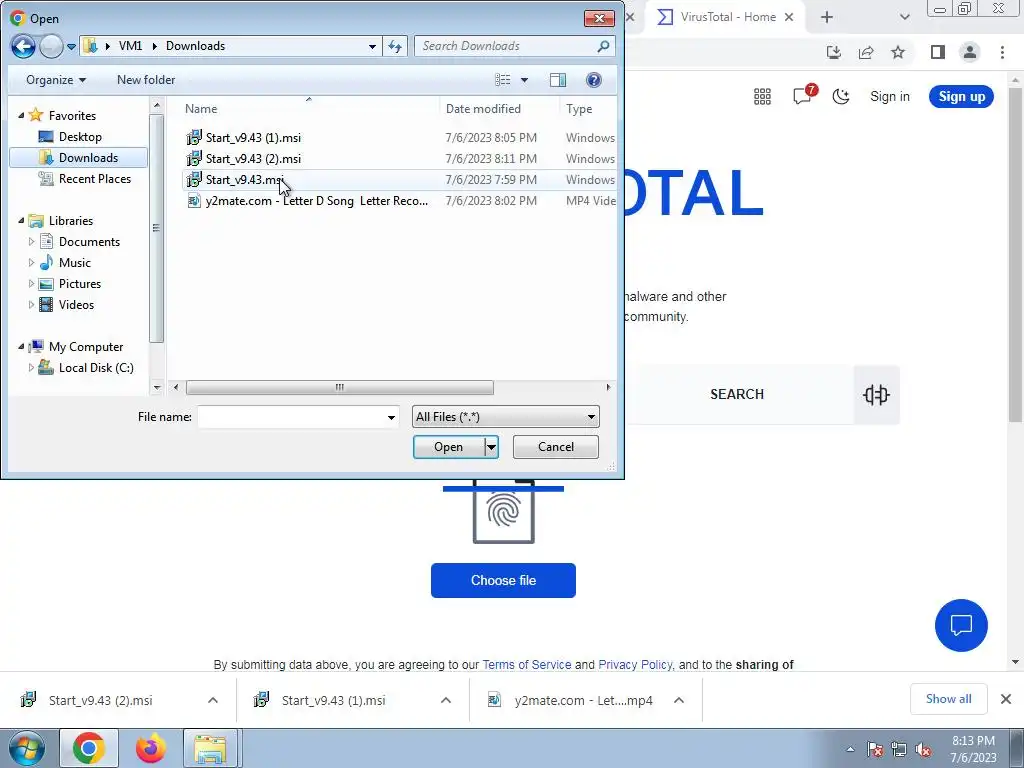The image size is (1024, 768).
Task: Cancel the Open dialog
Action: (x=556, y=447)
